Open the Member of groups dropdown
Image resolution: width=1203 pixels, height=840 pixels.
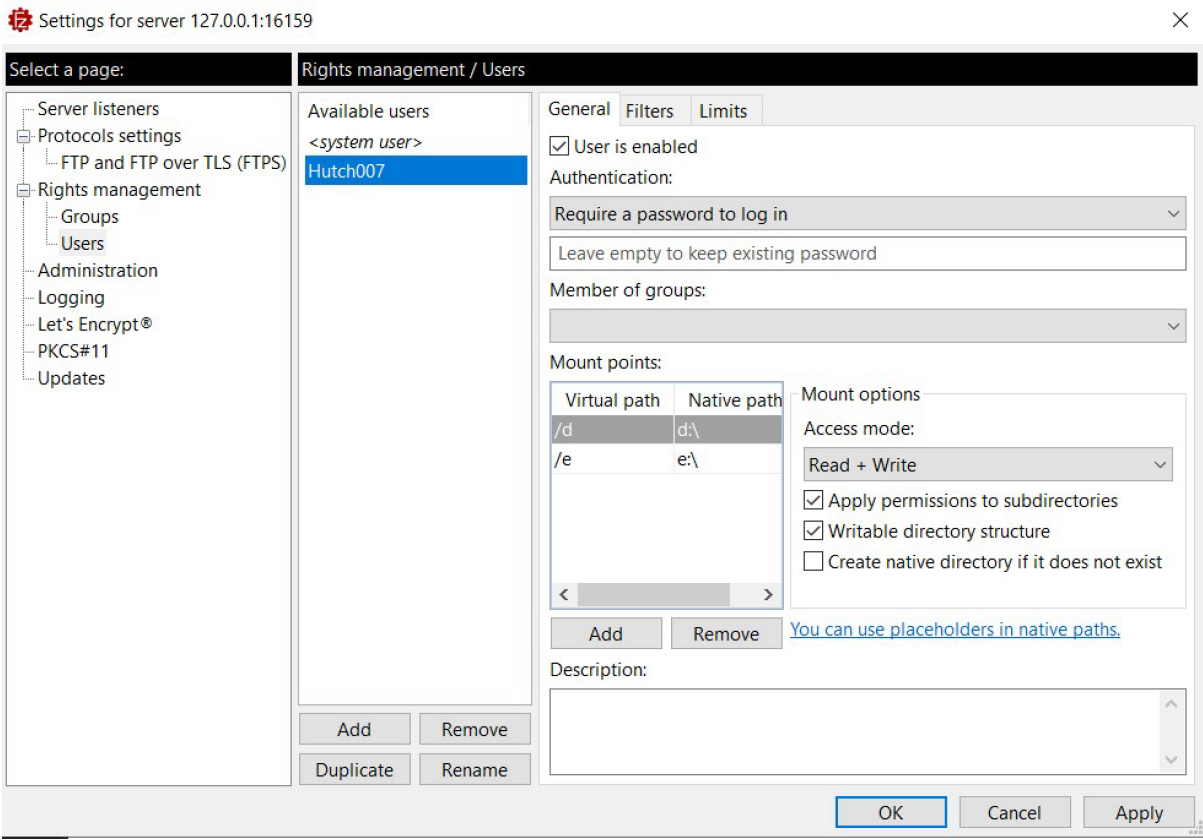tap(867, 326)
